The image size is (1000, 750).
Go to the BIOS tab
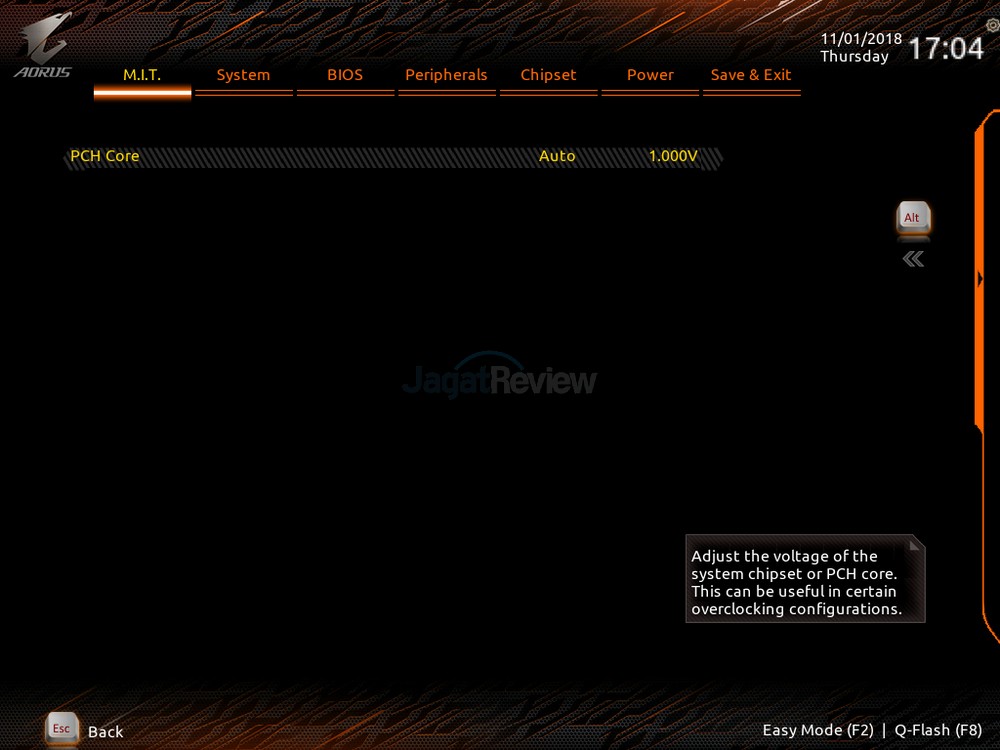coord(345,75)
